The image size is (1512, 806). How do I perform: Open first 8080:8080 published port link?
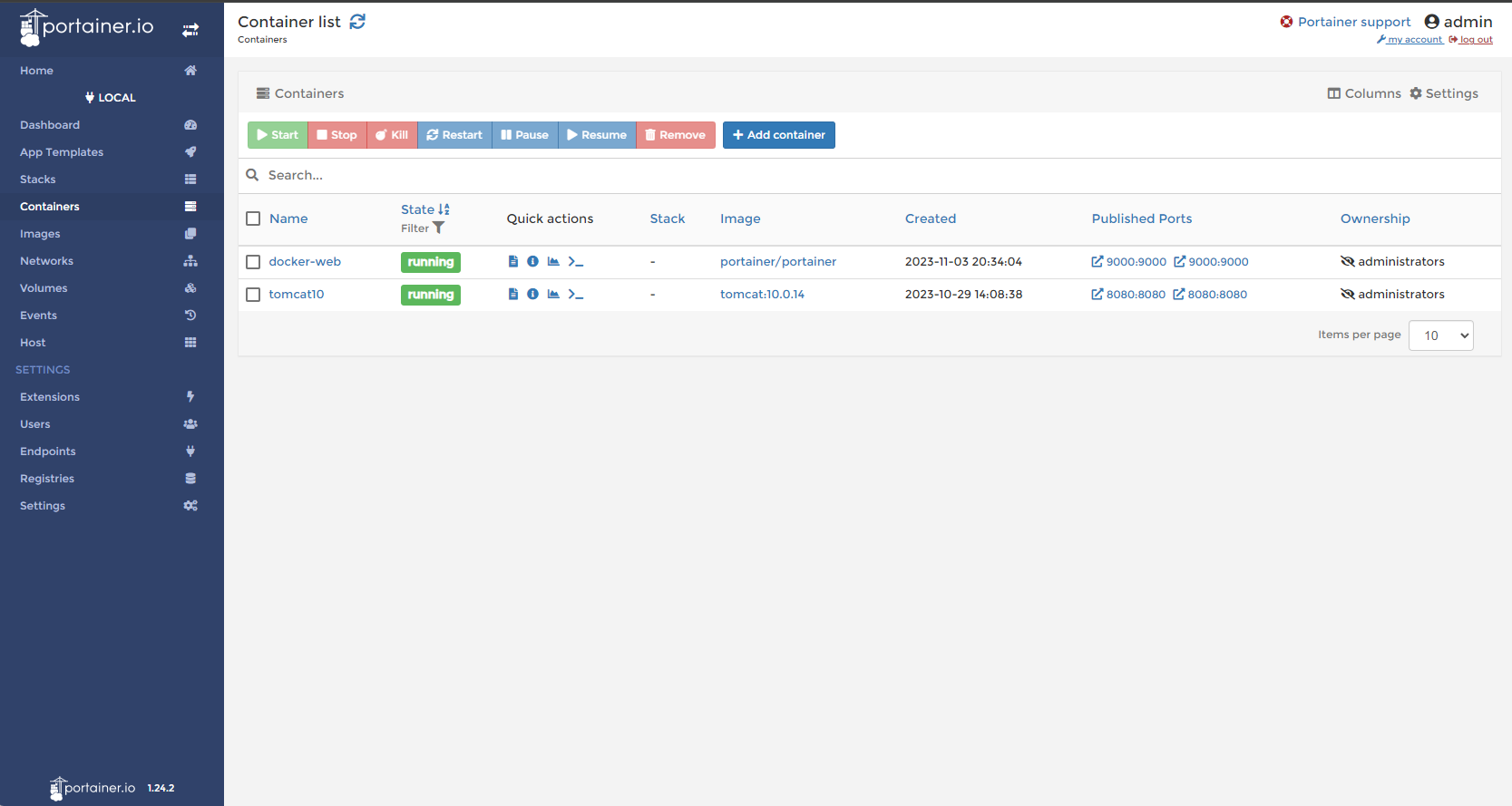(x=1128, y=294)
